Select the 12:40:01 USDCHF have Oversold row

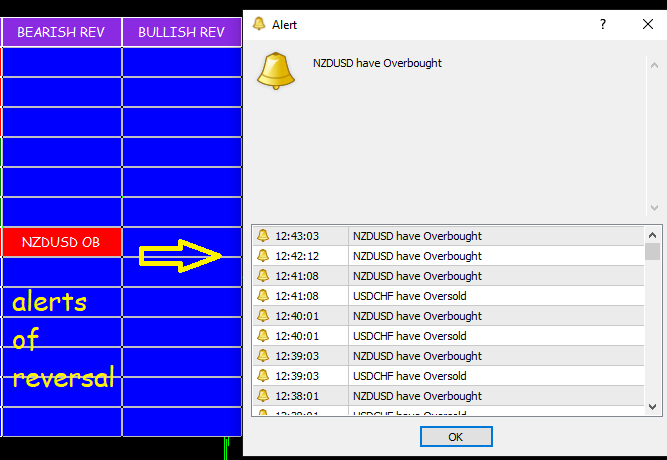click(x=448, y=336)
